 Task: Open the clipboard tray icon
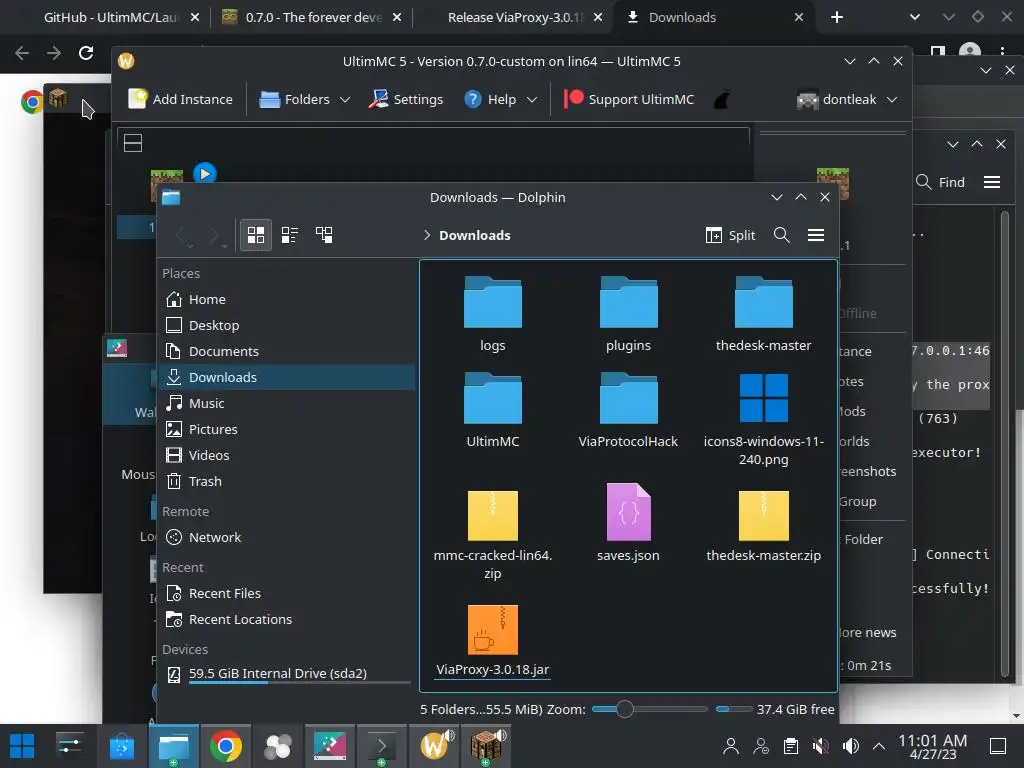791,746
